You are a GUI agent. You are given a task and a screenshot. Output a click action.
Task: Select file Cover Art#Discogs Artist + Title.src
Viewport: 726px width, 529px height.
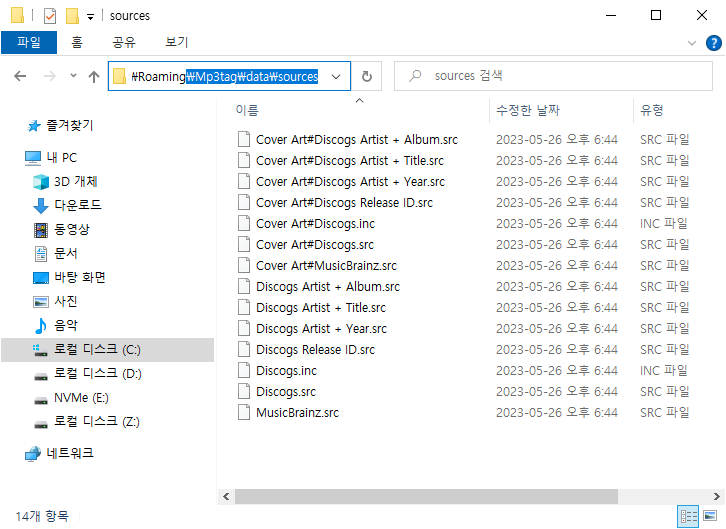point(350,161)
